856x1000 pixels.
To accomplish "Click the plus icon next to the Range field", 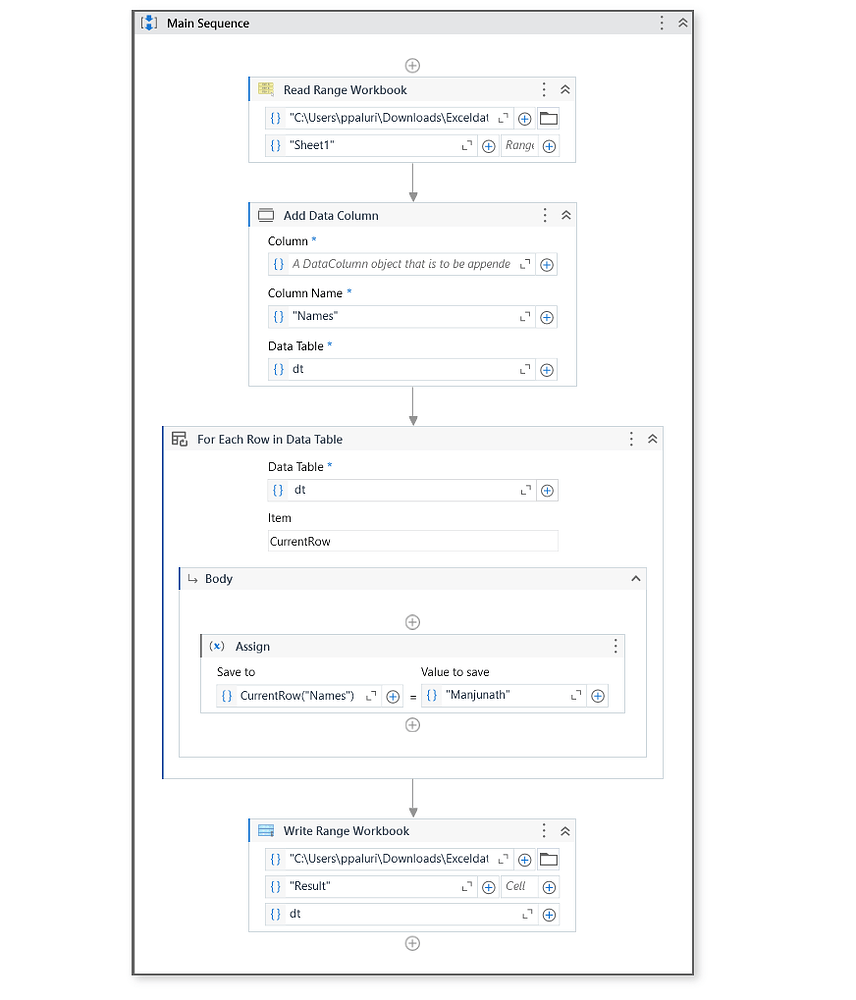I will (548, 145).
